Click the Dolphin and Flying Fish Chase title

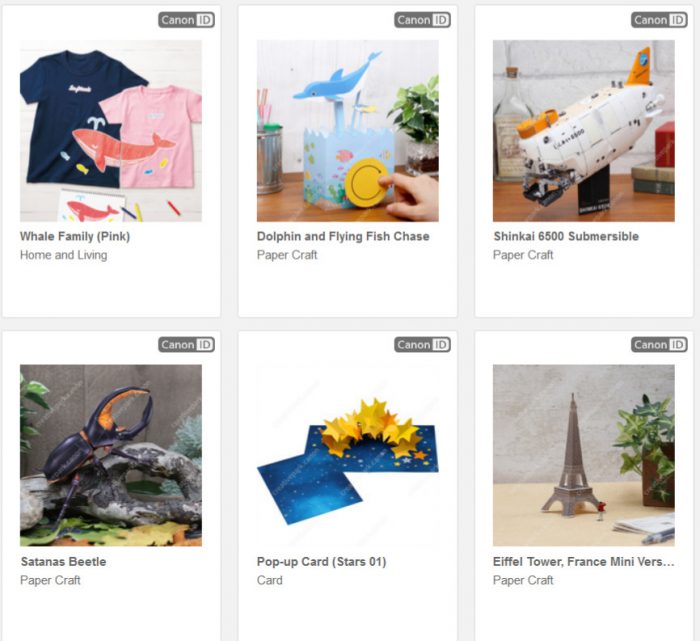(x=343, y=237)
